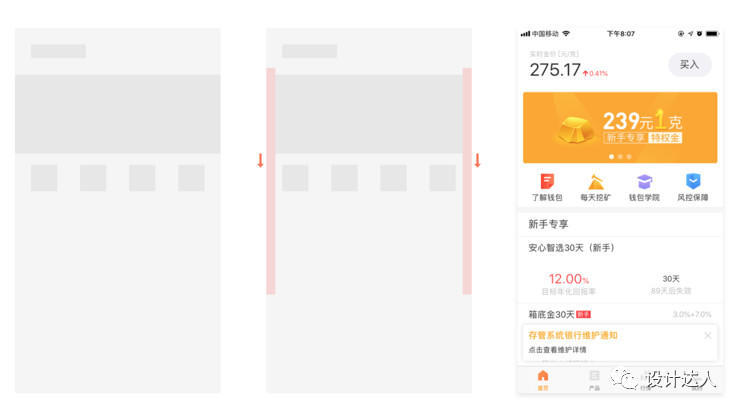Open the 钱包学院 graduation cap icon

(644, 182)
